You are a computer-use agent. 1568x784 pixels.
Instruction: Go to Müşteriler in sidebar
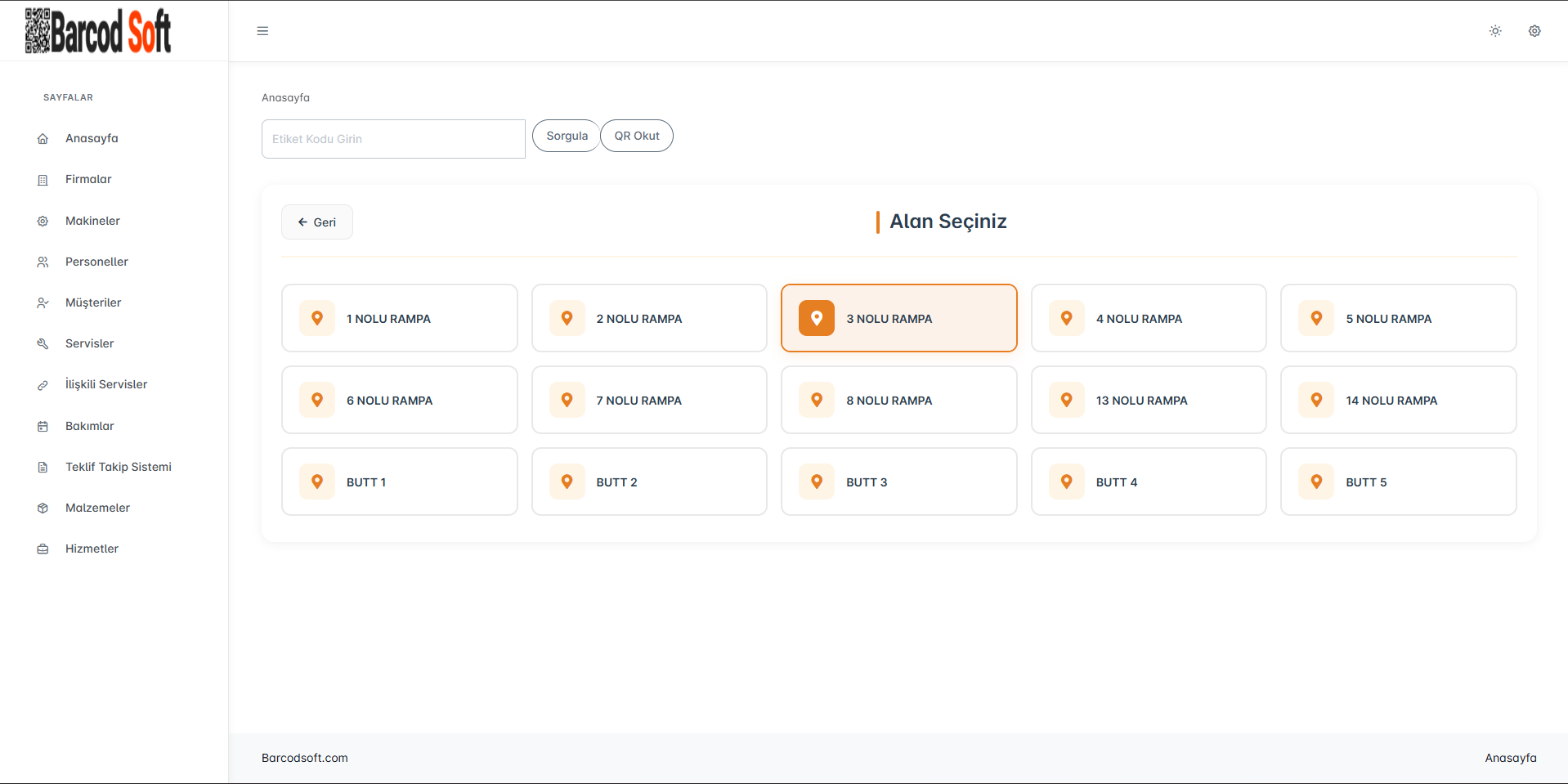pyautogui.click(x=93, y=302)
